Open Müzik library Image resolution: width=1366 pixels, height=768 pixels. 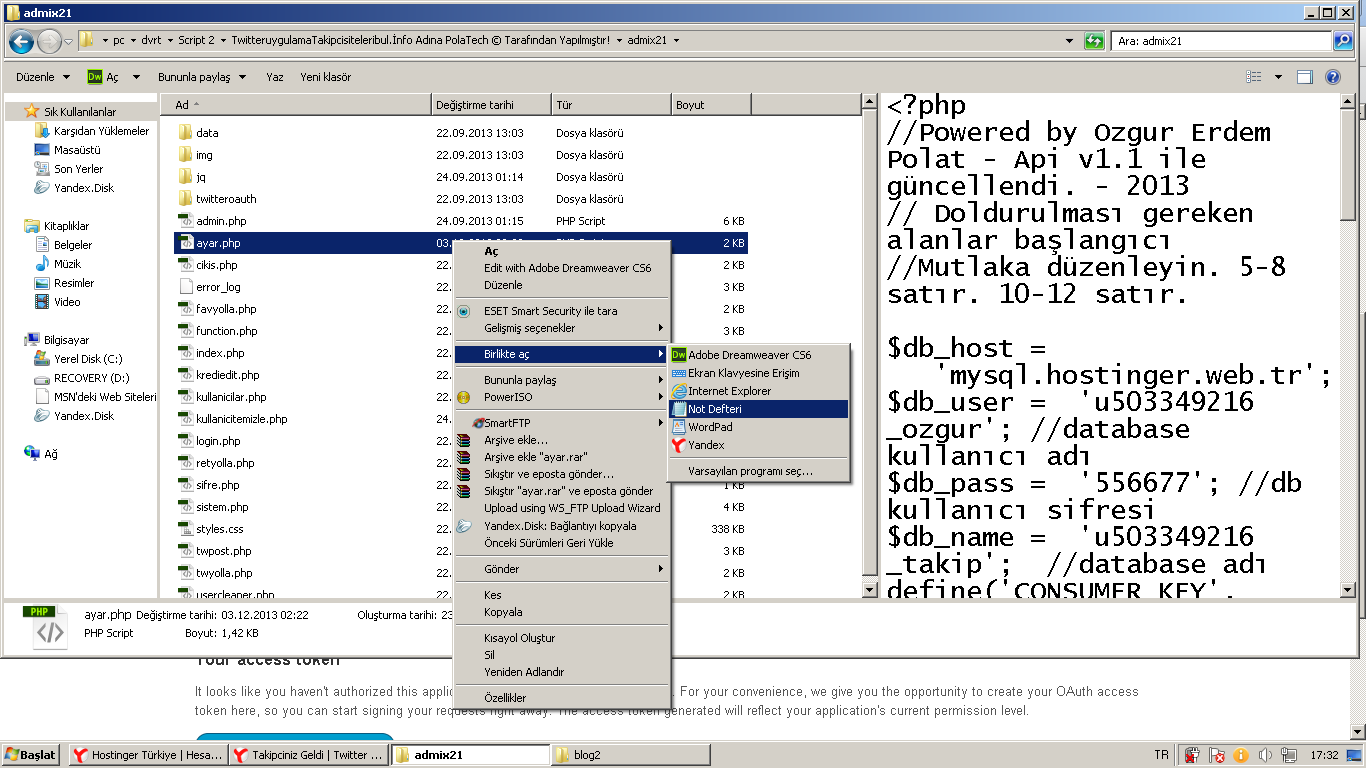tap(68, 264)
